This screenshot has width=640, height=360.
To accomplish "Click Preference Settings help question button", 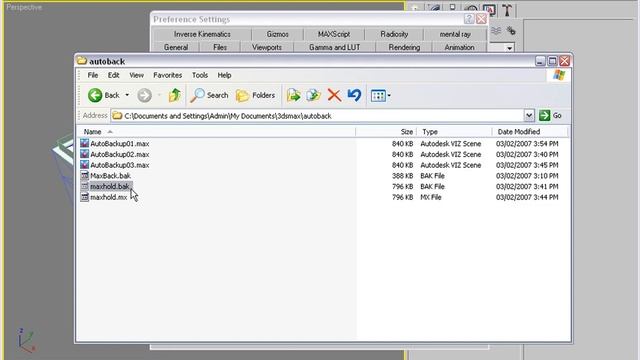I will (469, 19).
